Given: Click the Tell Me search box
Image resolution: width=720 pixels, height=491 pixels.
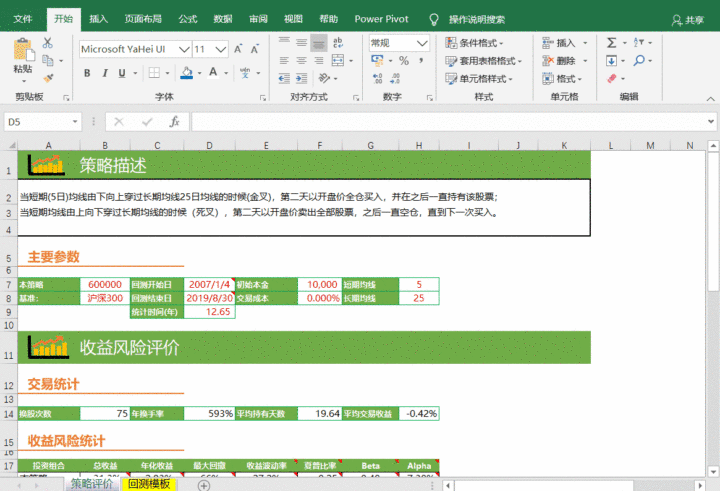Looking at the screenshot, I should [x=477, y=19].
